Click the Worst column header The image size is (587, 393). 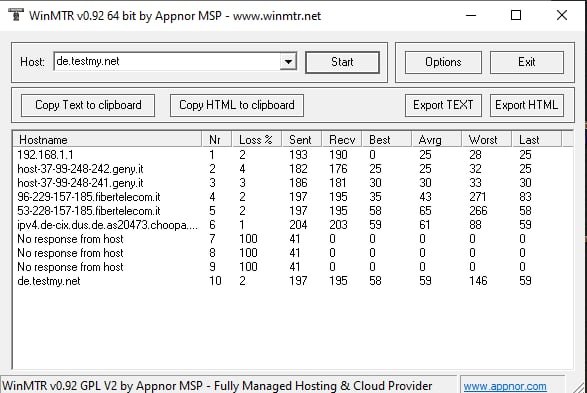pos(486,140)
